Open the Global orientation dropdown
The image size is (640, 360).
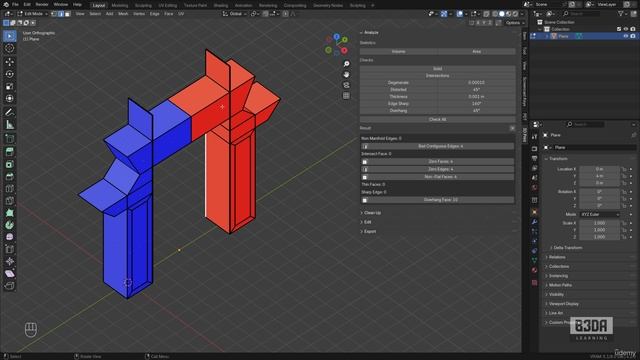235,14
